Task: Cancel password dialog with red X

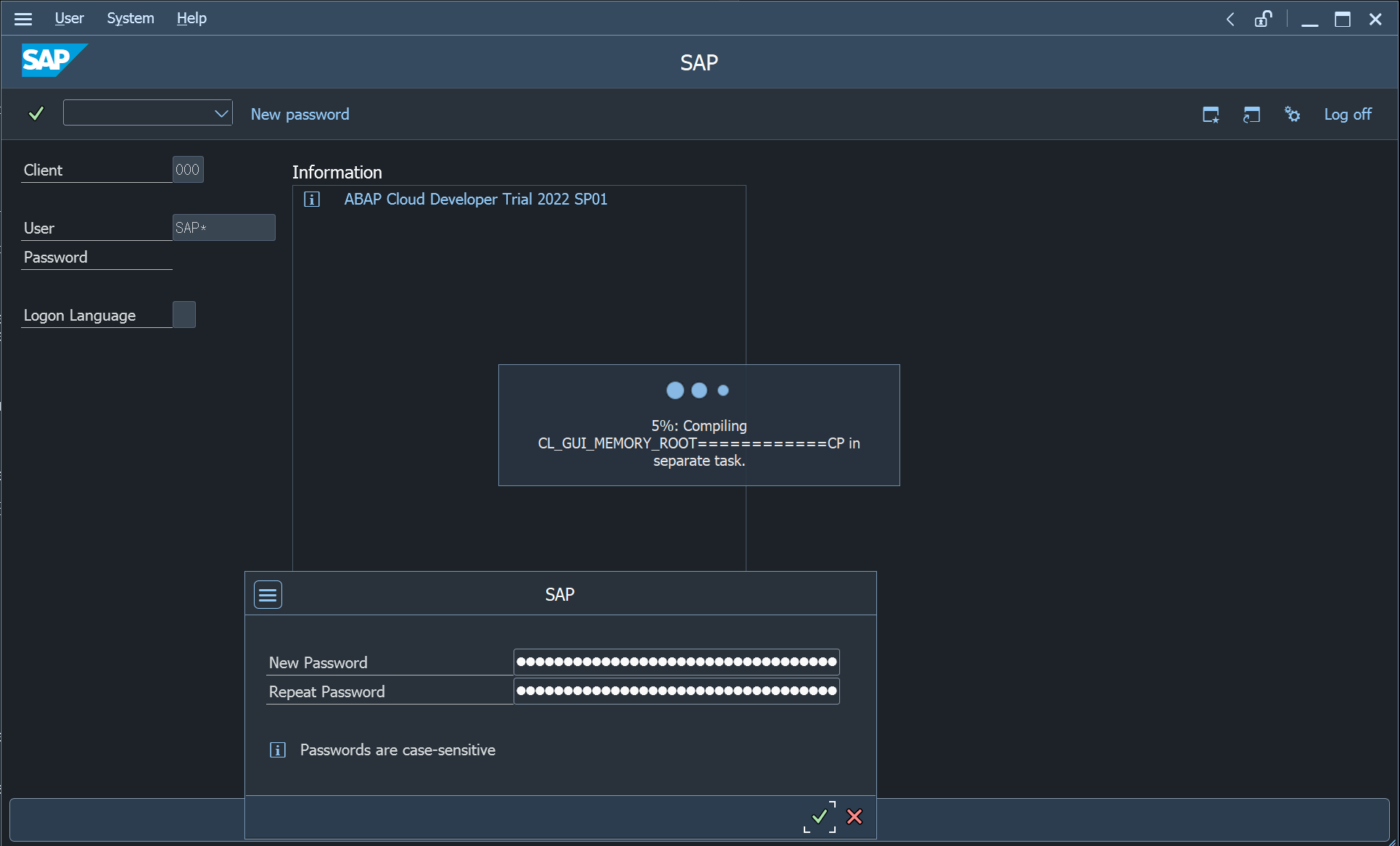Action: pyautogui.click(x=855, y=816)
